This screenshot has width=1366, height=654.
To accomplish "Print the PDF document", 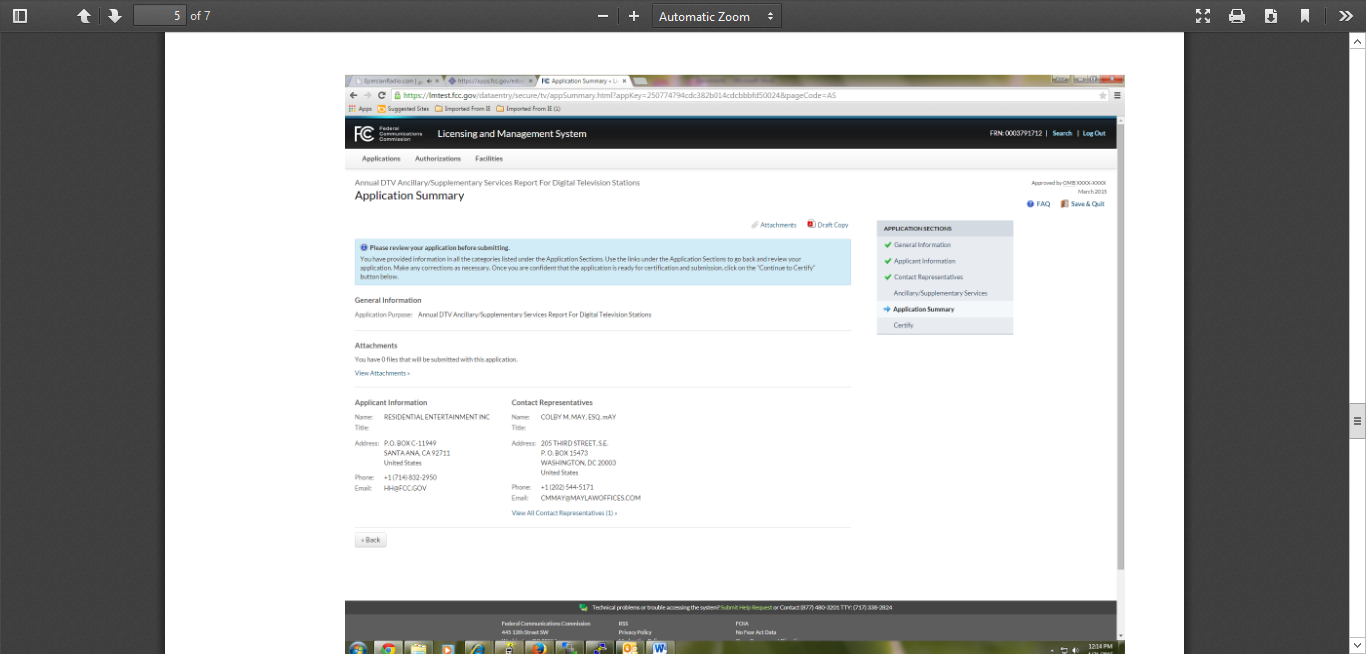I will pyautogui.click(x=1237, y=16).
